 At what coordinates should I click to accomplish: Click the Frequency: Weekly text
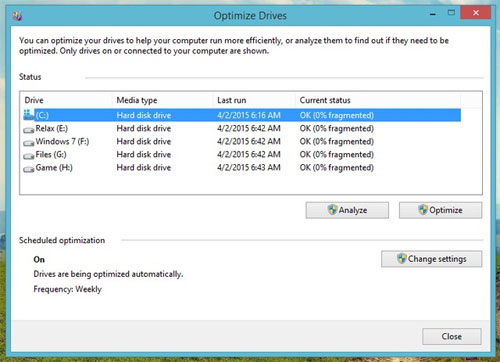point(67,289)
